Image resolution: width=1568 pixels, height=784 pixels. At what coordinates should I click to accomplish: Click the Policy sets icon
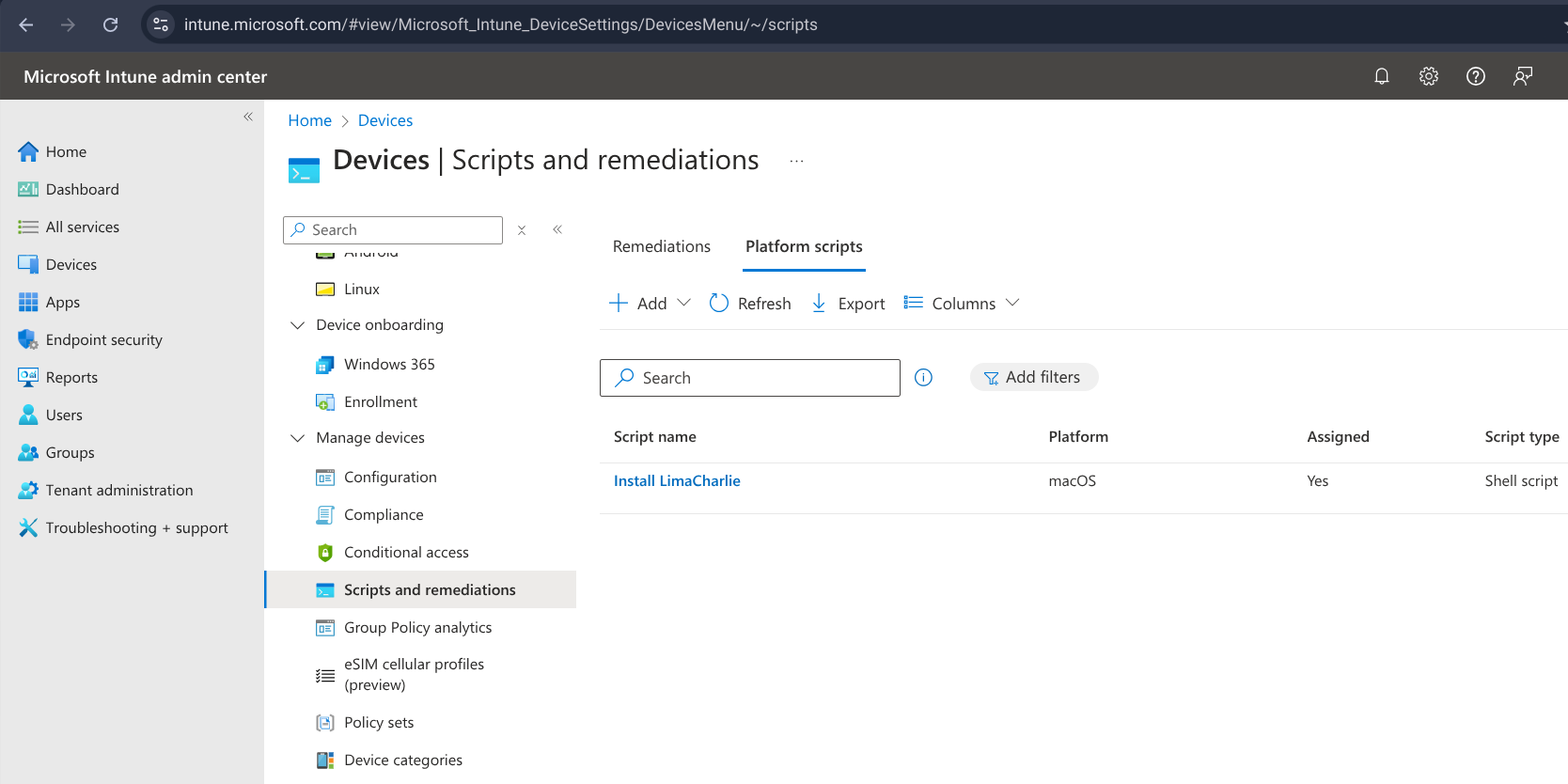[x=325, y=722]
